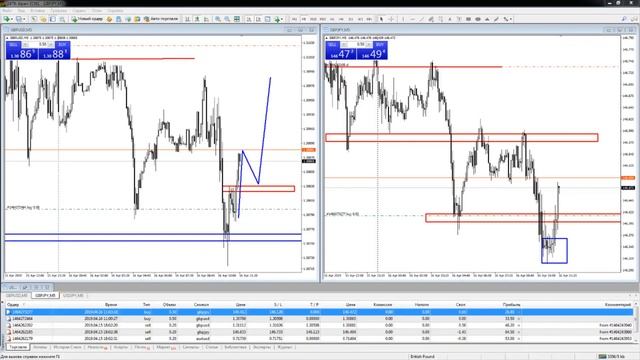Toggle chart auto scroll
640x360 pixels.
249,19
